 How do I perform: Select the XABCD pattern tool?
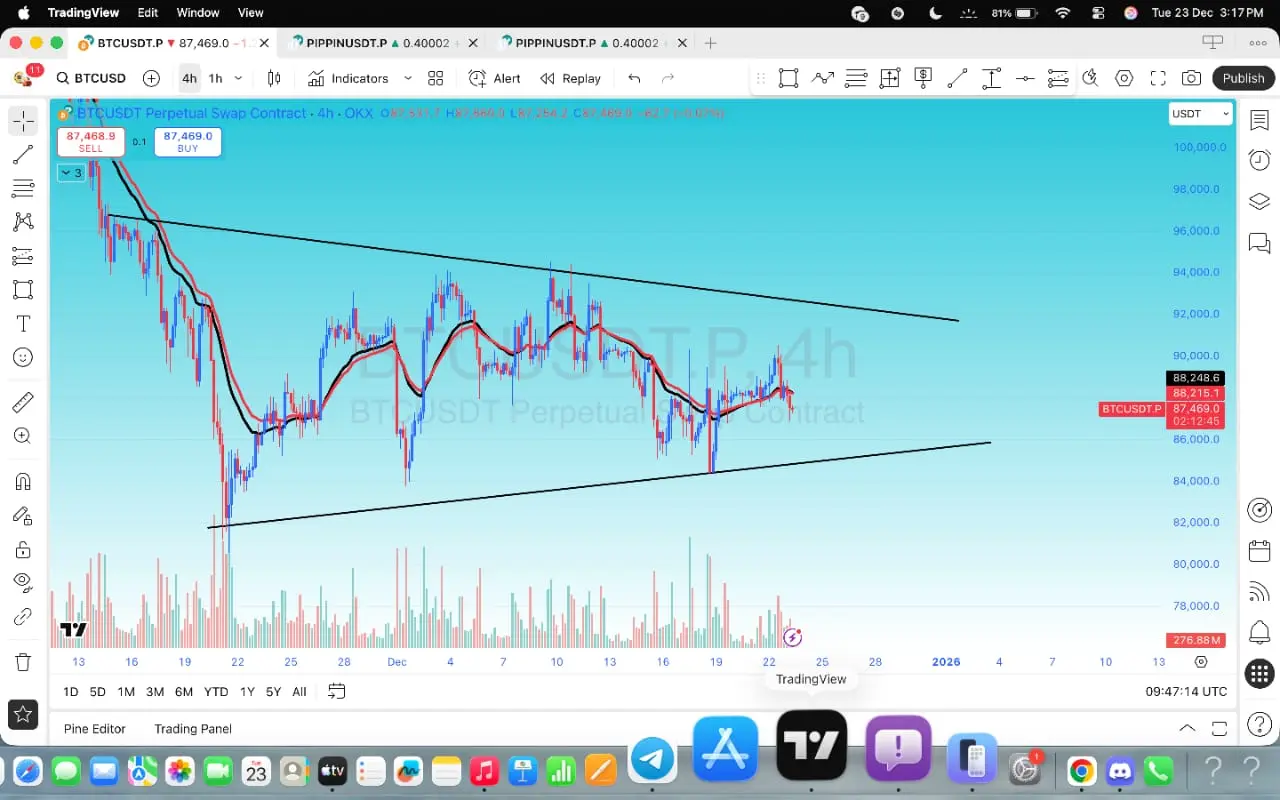23,222
